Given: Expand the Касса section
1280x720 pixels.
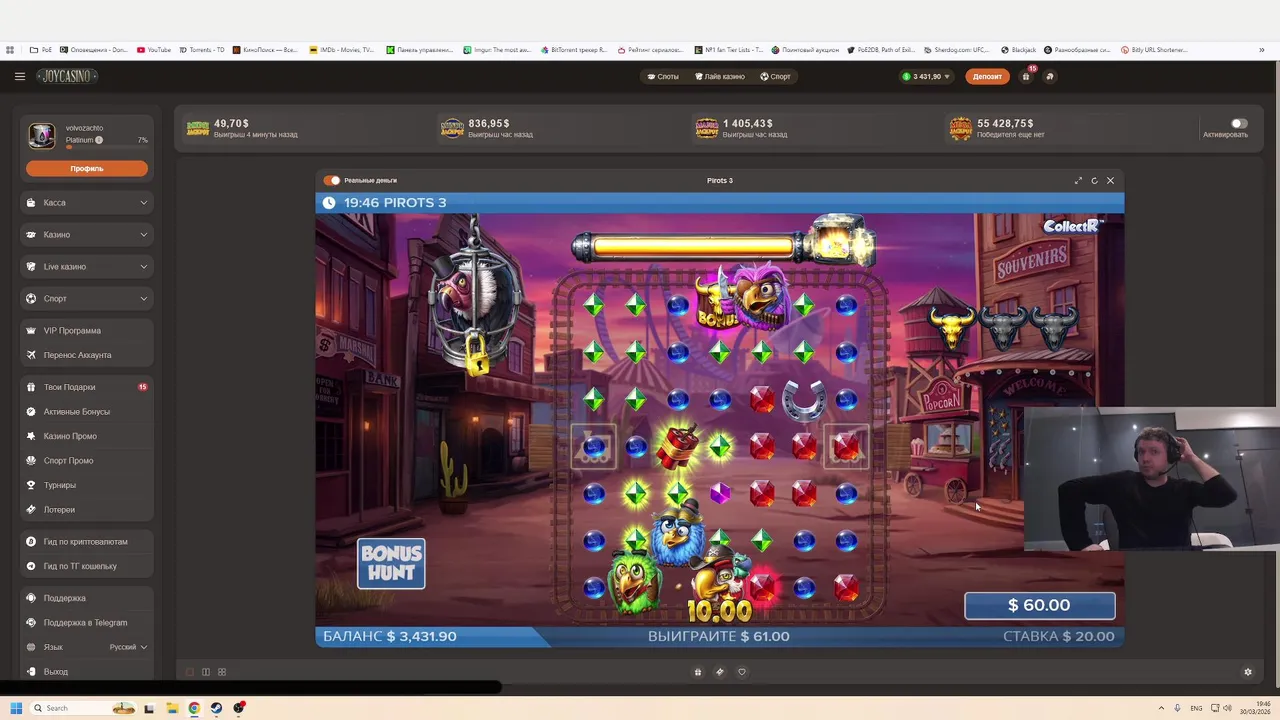Looking at the screenshot, I should (x=87, y=203).
